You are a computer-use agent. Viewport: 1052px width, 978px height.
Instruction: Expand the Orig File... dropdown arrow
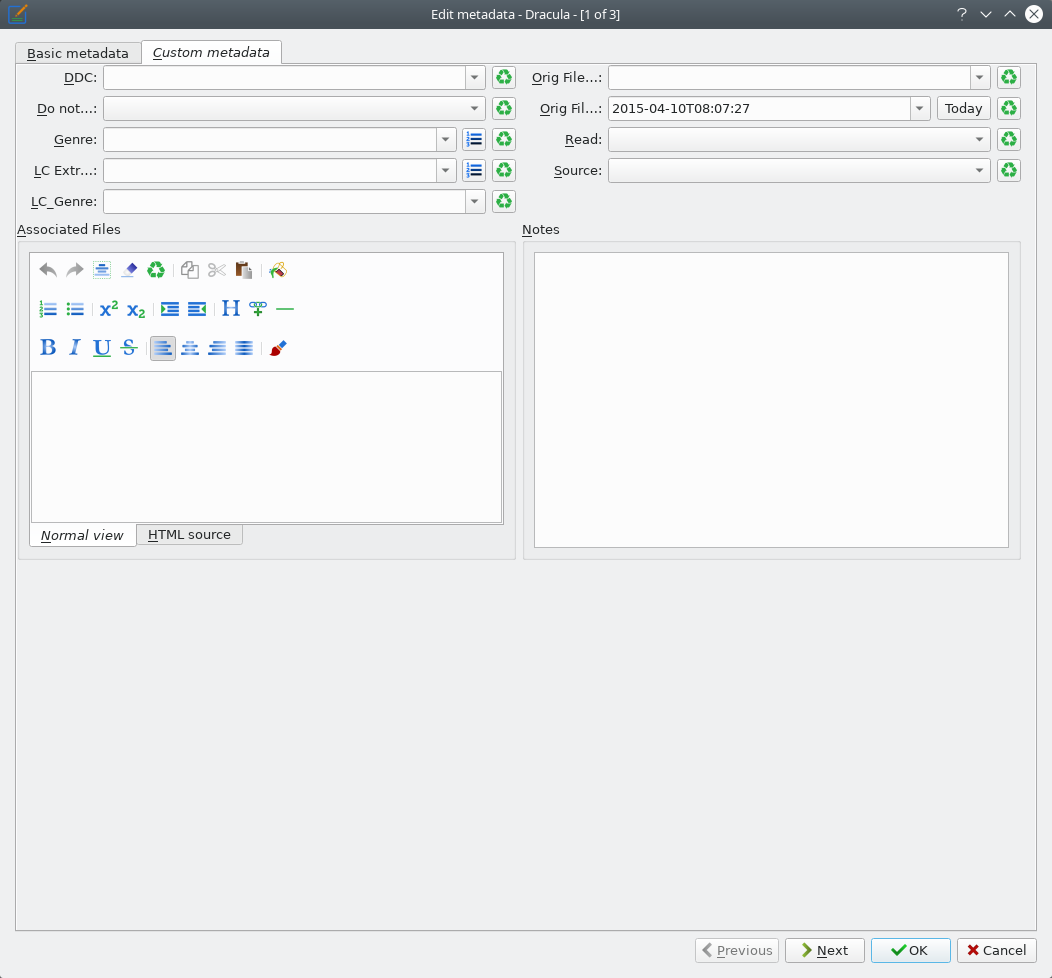click(x=980, y=77)
